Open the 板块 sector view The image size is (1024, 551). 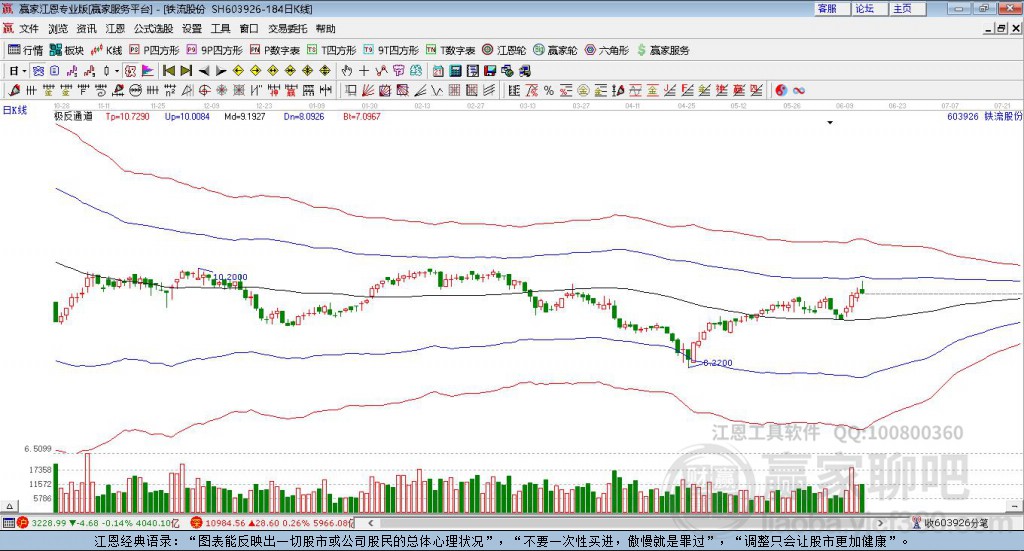(x=67, y=50)
